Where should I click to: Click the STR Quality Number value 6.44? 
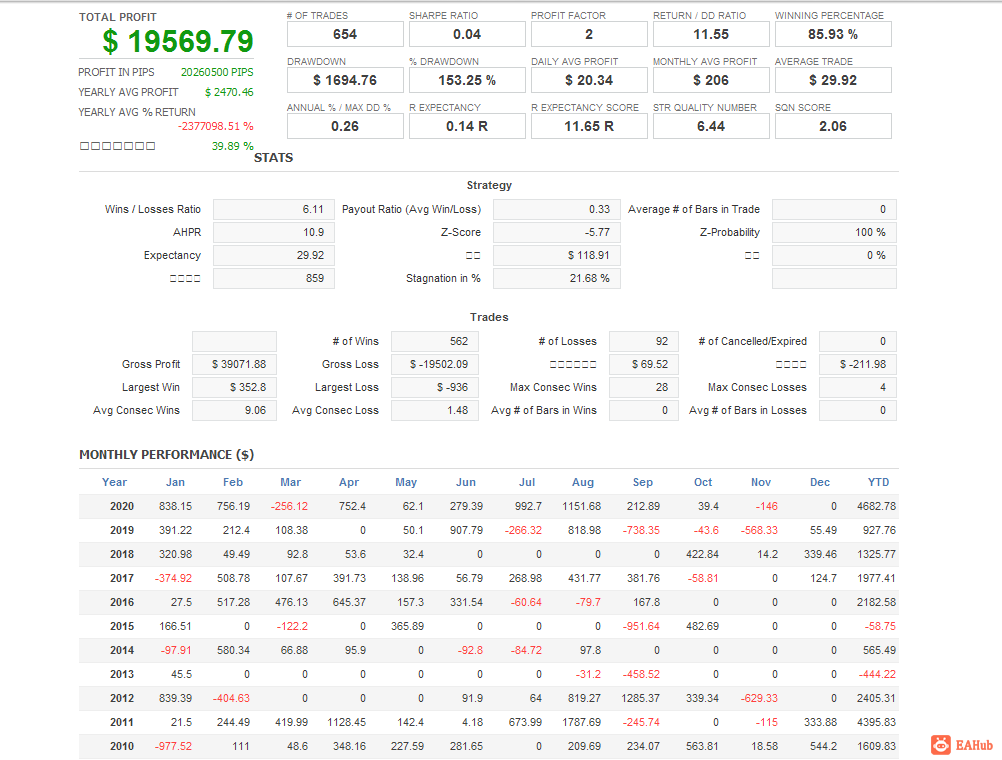click(x=711, y=127)
